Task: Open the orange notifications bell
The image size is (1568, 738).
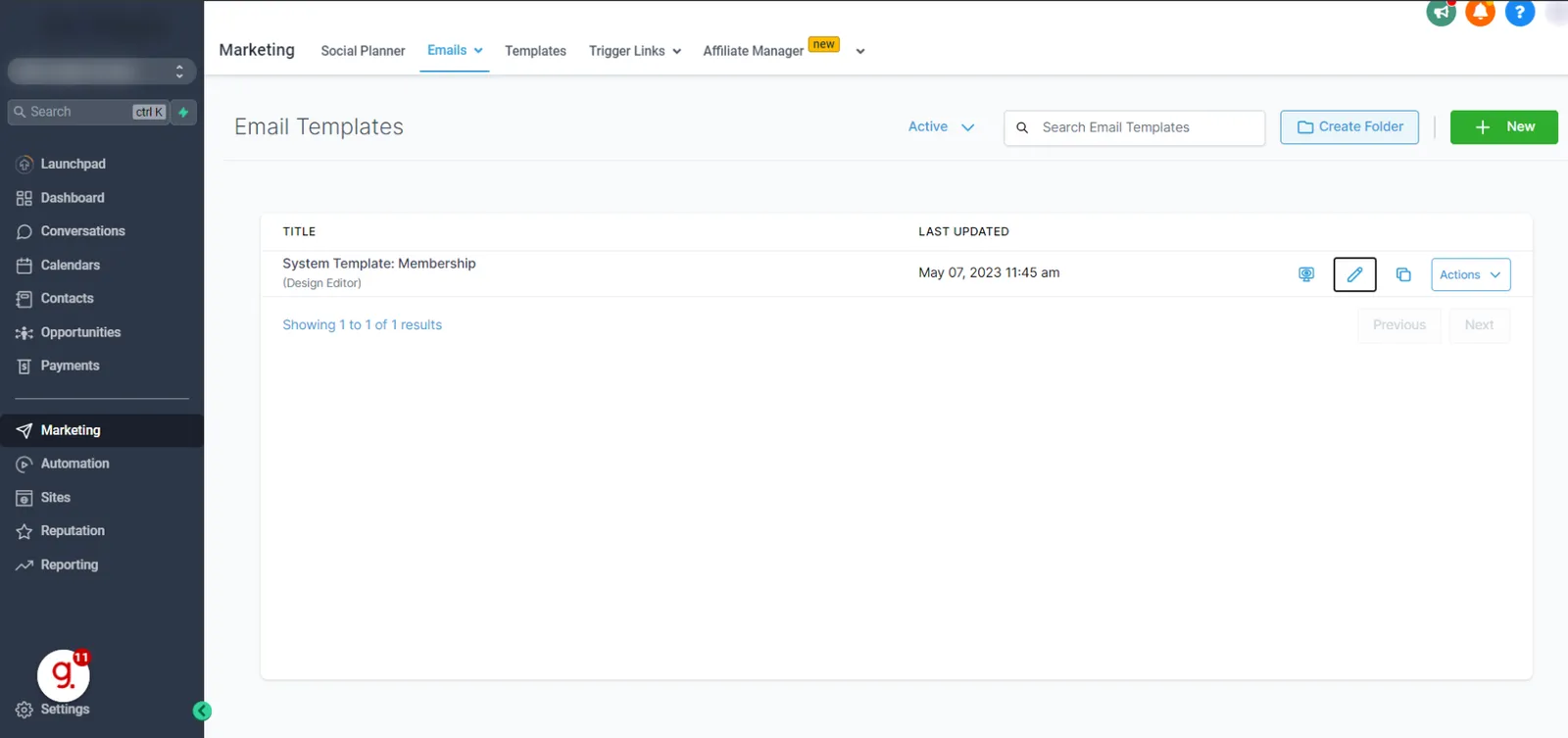Action: pyautogui.click(x=1480, y=12)
